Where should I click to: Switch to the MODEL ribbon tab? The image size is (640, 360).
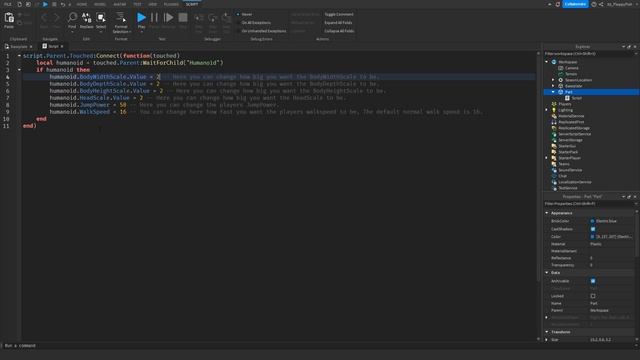[100, 4]
